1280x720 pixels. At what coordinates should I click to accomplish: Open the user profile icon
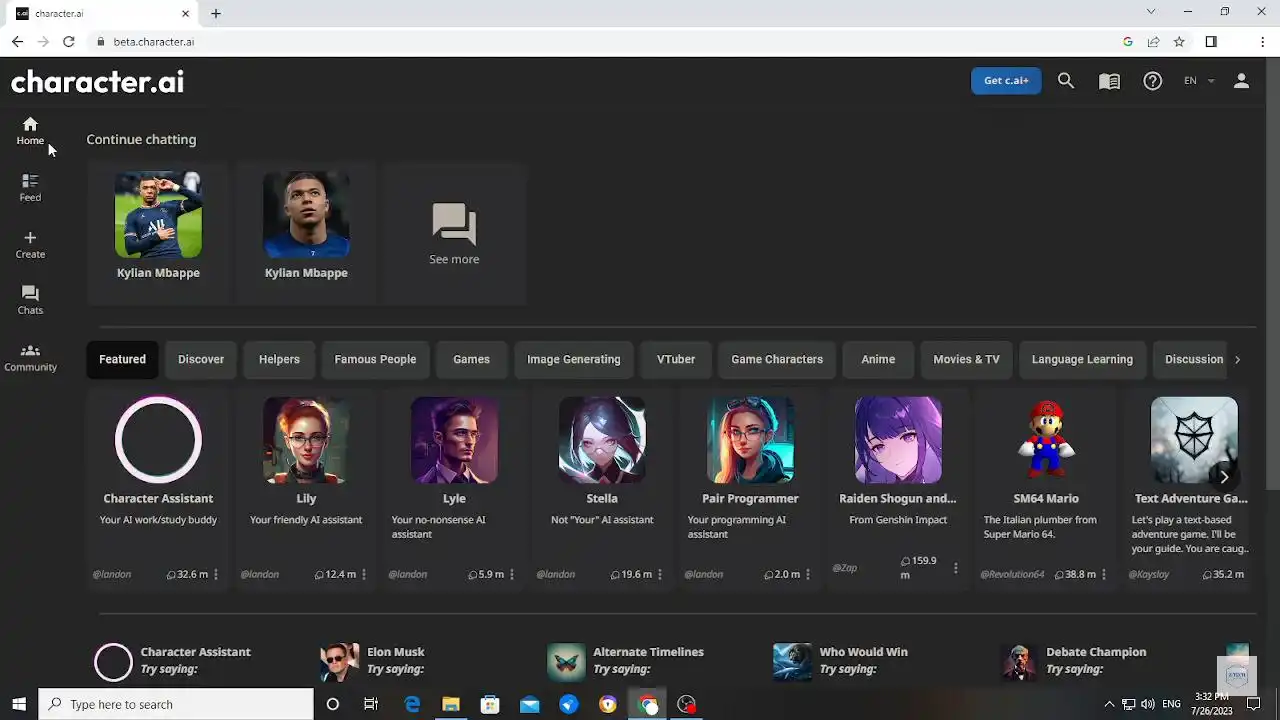[x=1241, y=81]
